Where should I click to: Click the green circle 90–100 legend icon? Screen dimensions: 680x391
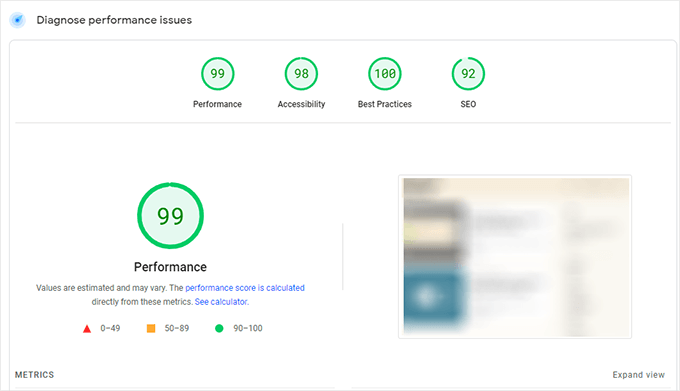[x=219, y=328]
